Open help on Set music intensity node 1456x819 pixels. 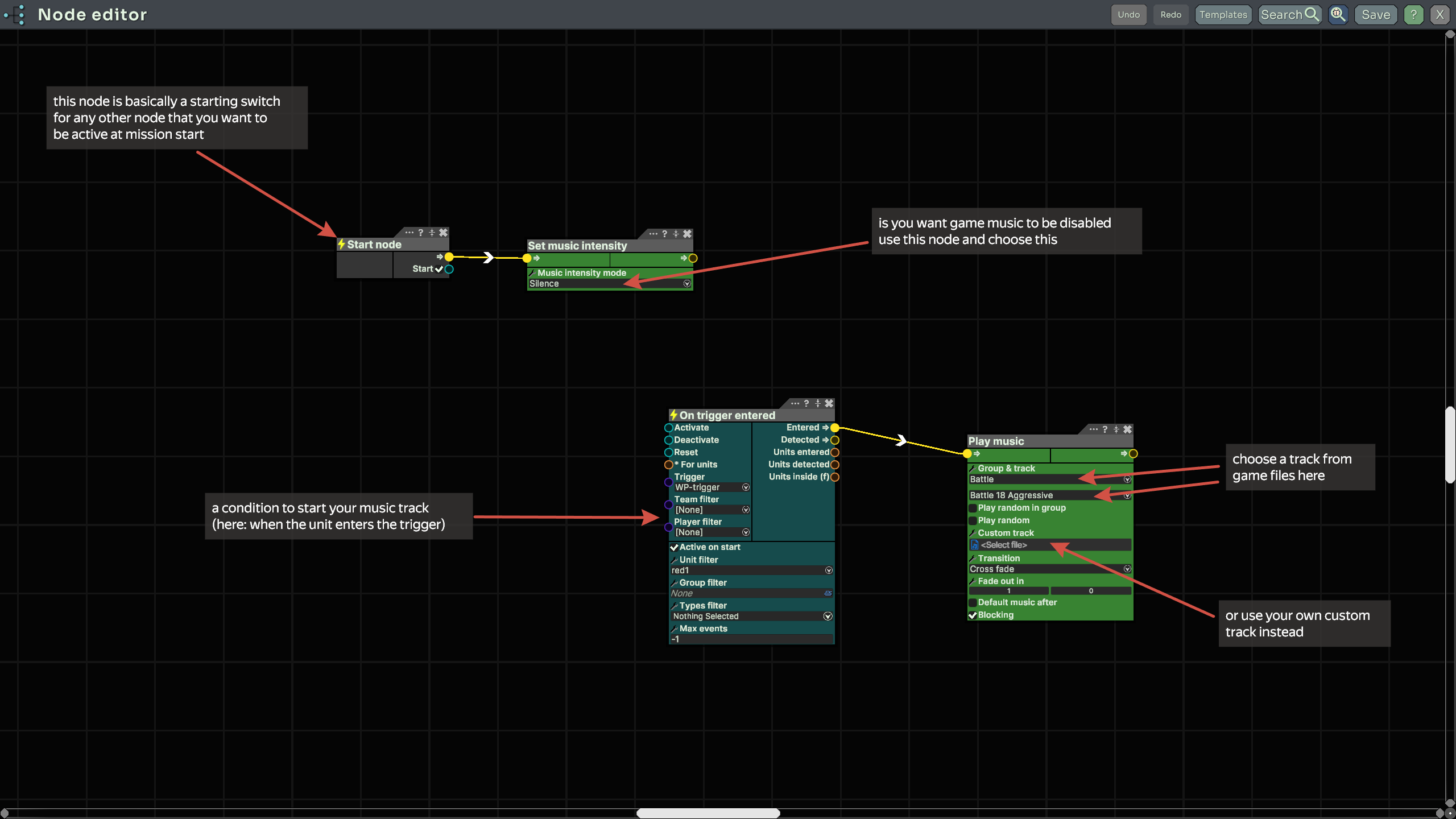tap(664, 234)
